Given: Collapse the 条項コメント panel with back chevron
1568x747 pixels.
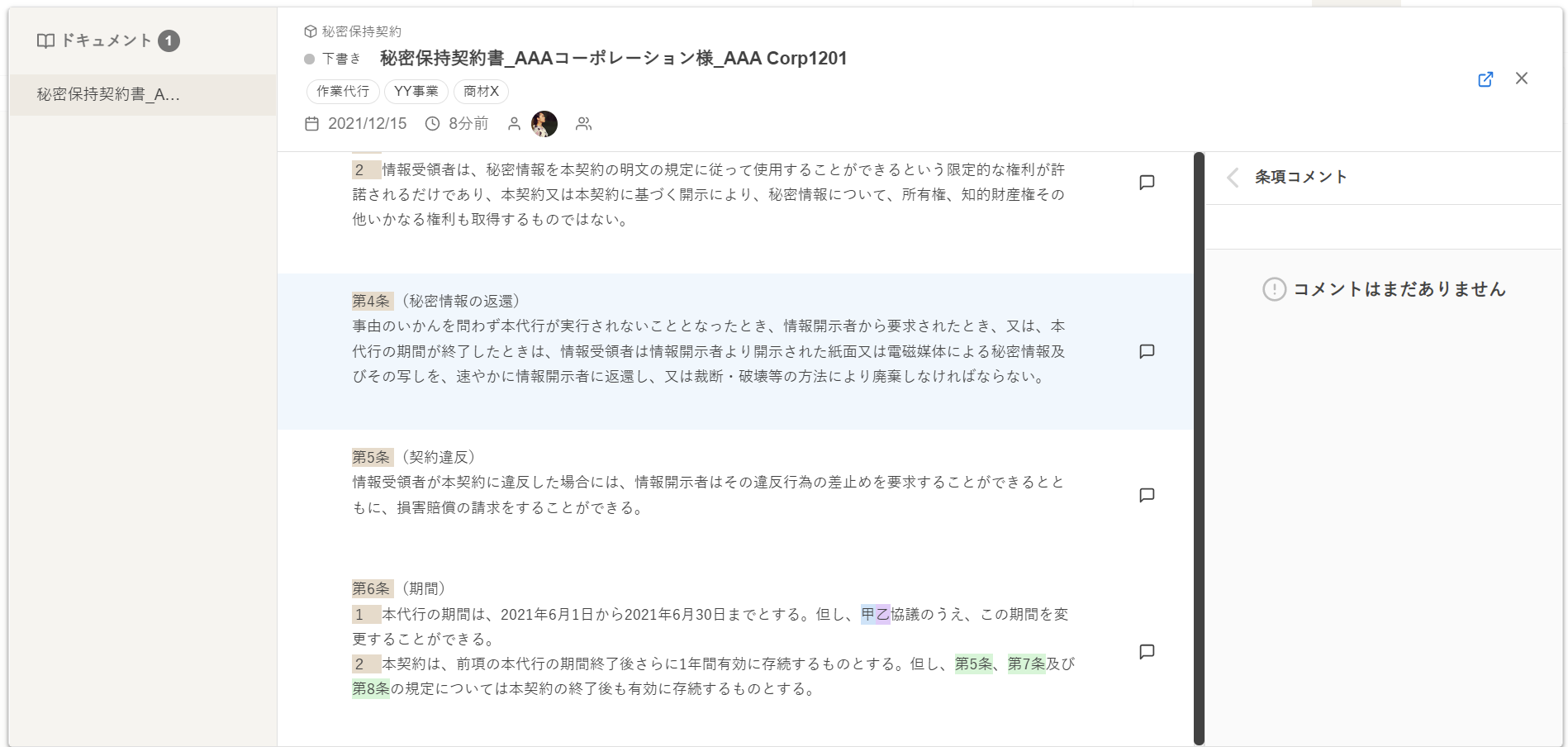Looking at the screenshot, I should [1233, 178].
